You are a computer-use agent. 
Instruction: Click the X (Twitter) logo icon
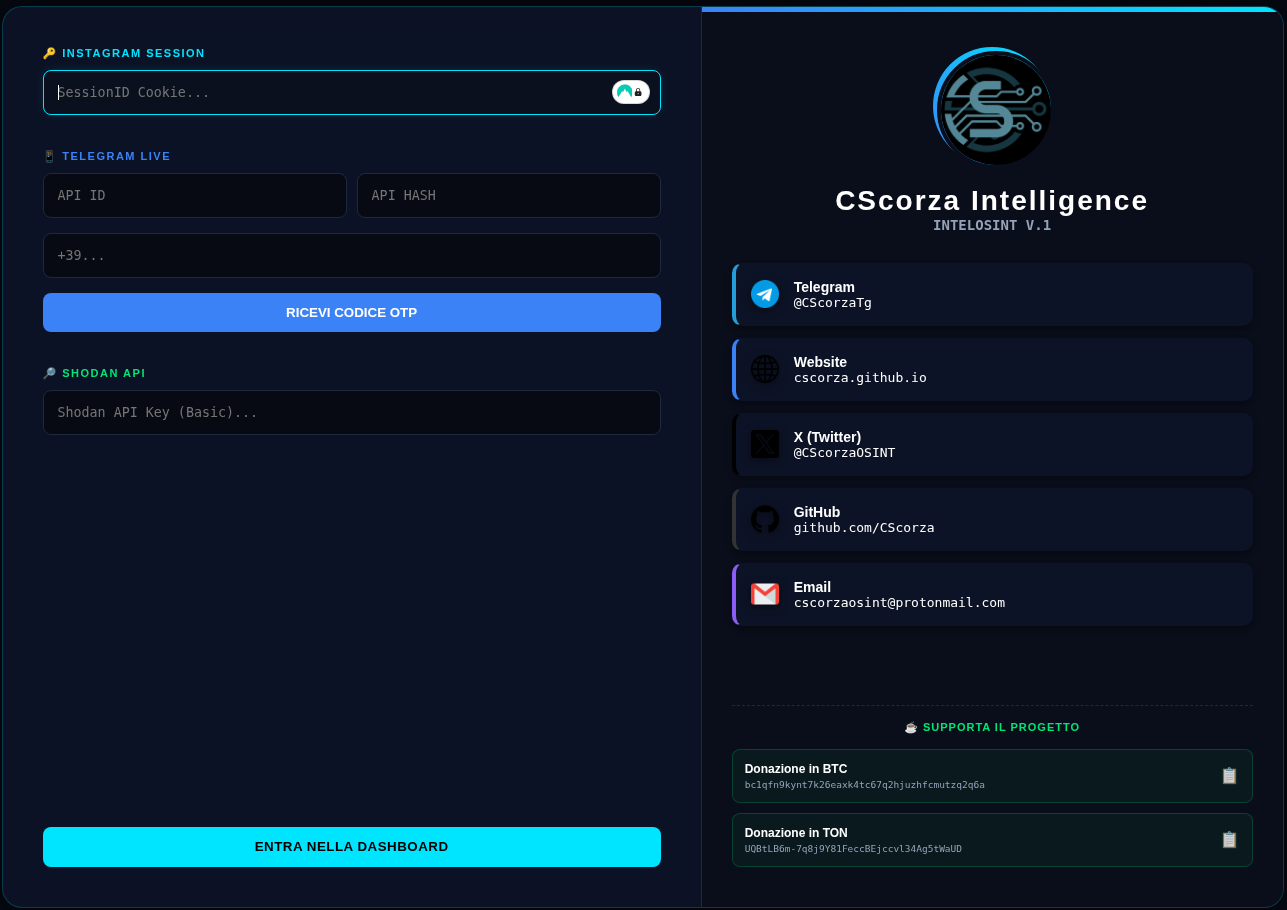click(765, 444)
